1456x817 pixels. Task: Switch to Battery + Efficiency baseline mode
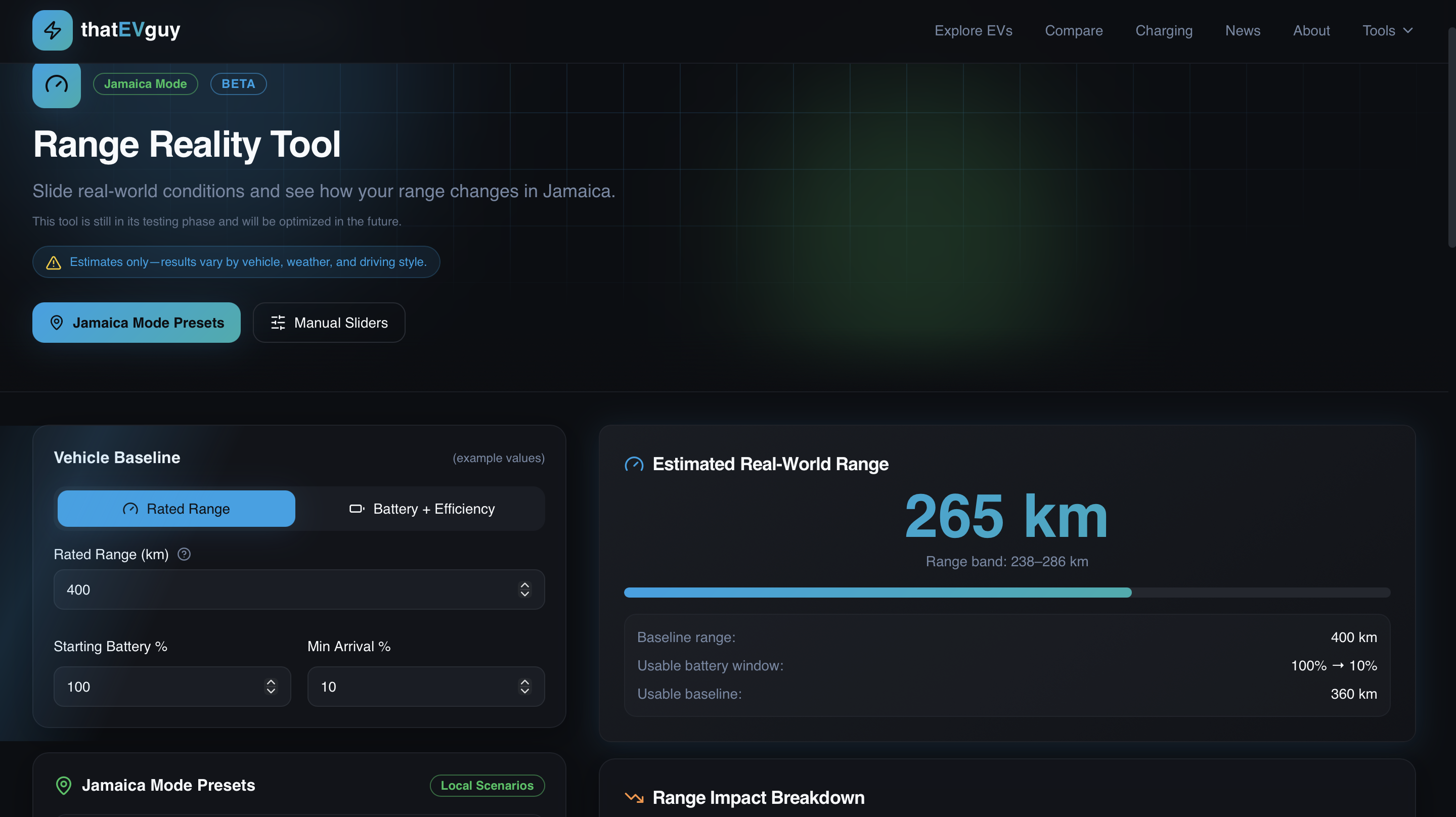[x=422, y=509]
